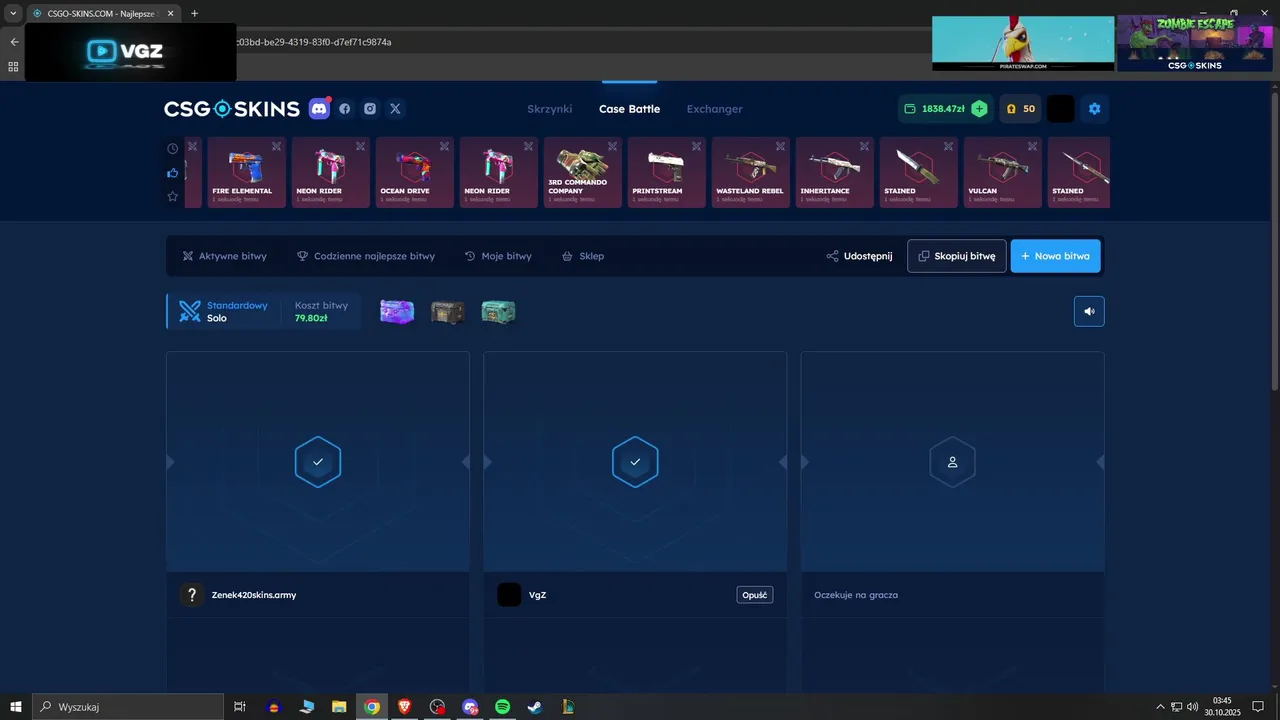Open the Printstream drop card
This screenshot has height=720, width=1280.
pyautogui.click(x=666, y=172)
